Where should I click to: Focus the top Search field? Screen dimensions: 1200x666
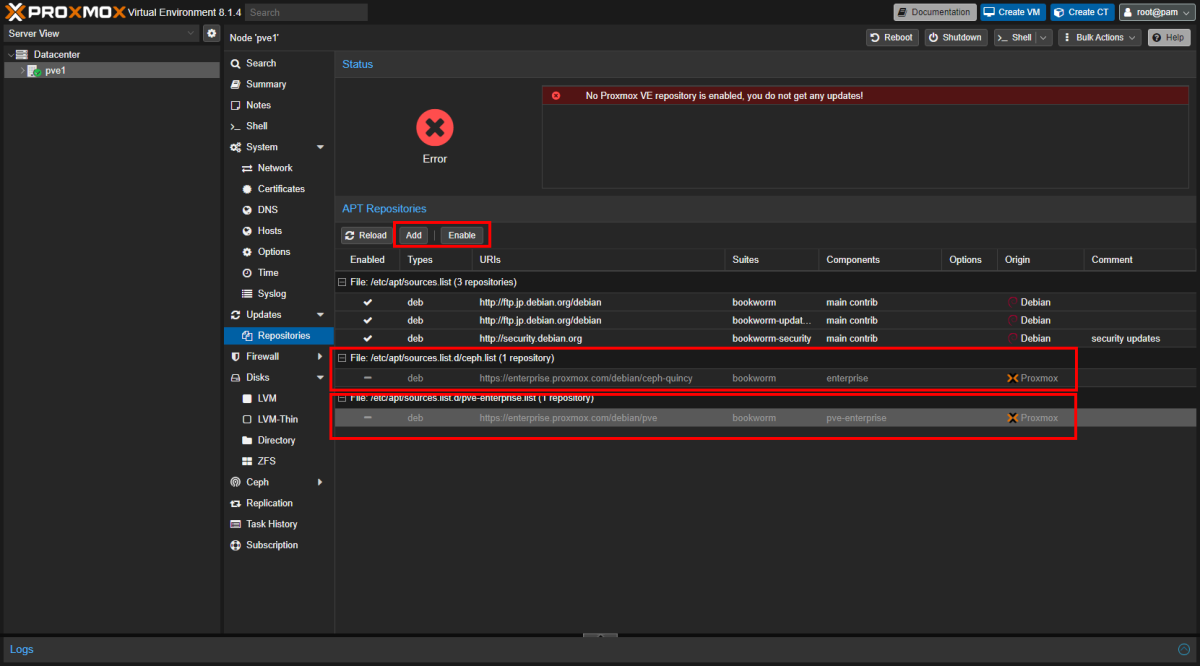point(306,12)
